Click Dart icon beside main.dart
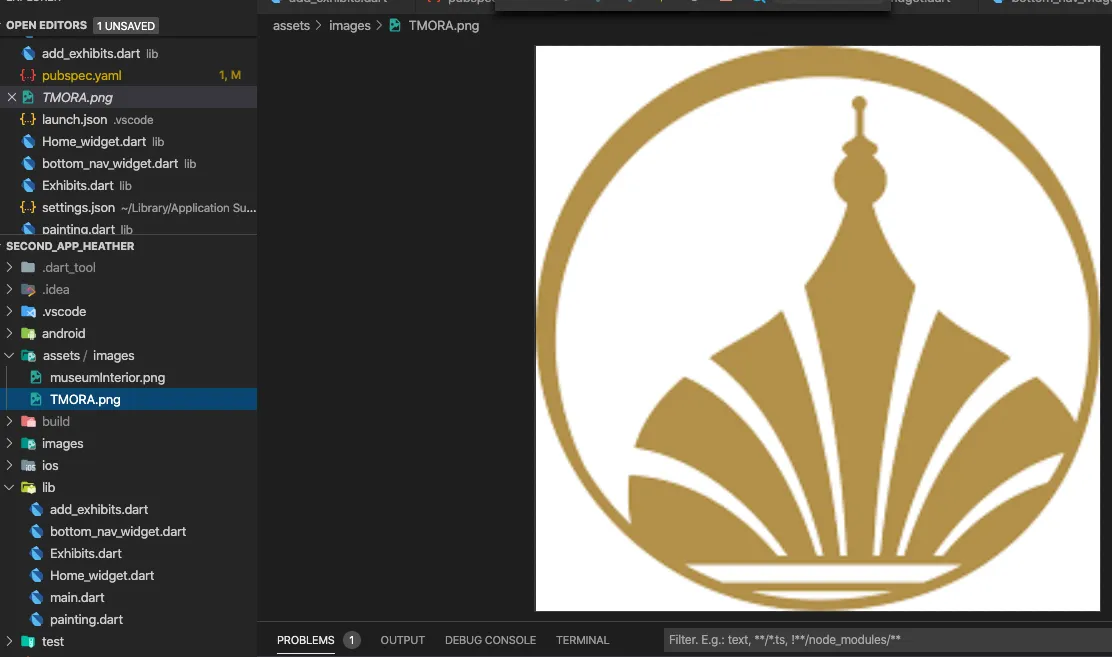1112x657 pixels. pyautogui.click(x=36, y=597)
